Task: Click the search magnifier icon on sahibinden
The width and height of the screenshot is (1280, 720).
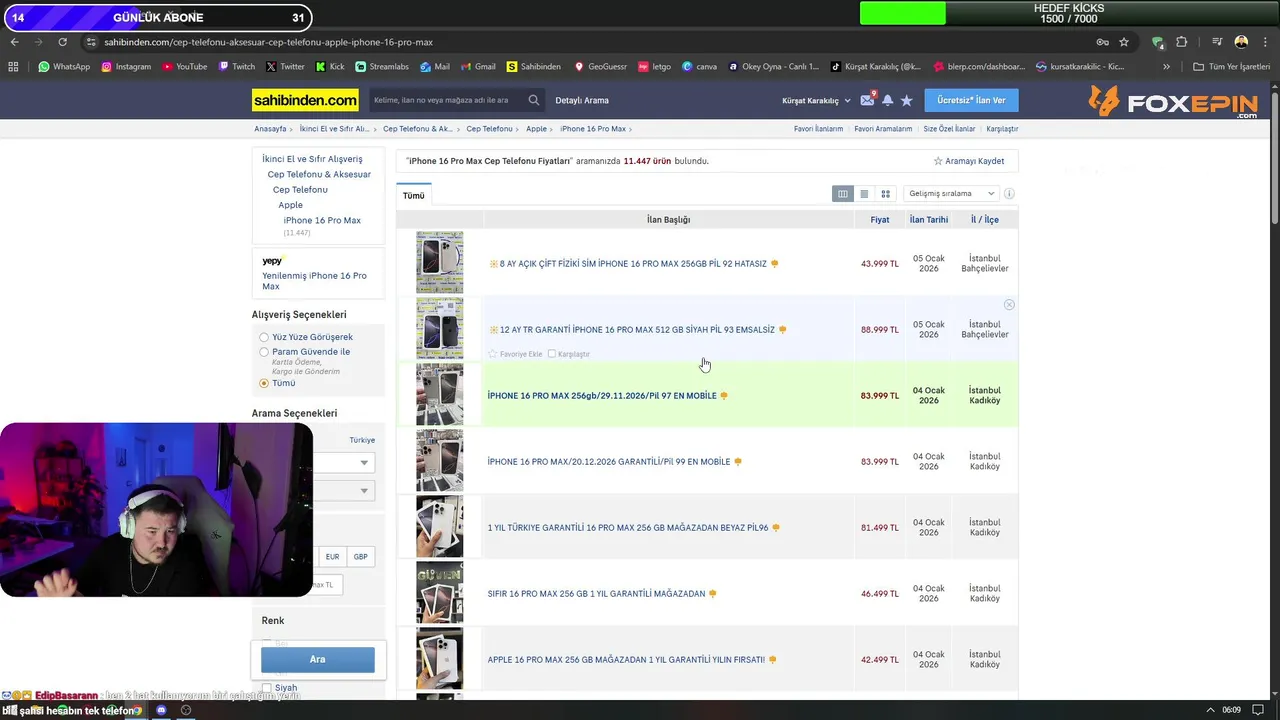Action: click(x=534, y=100)
